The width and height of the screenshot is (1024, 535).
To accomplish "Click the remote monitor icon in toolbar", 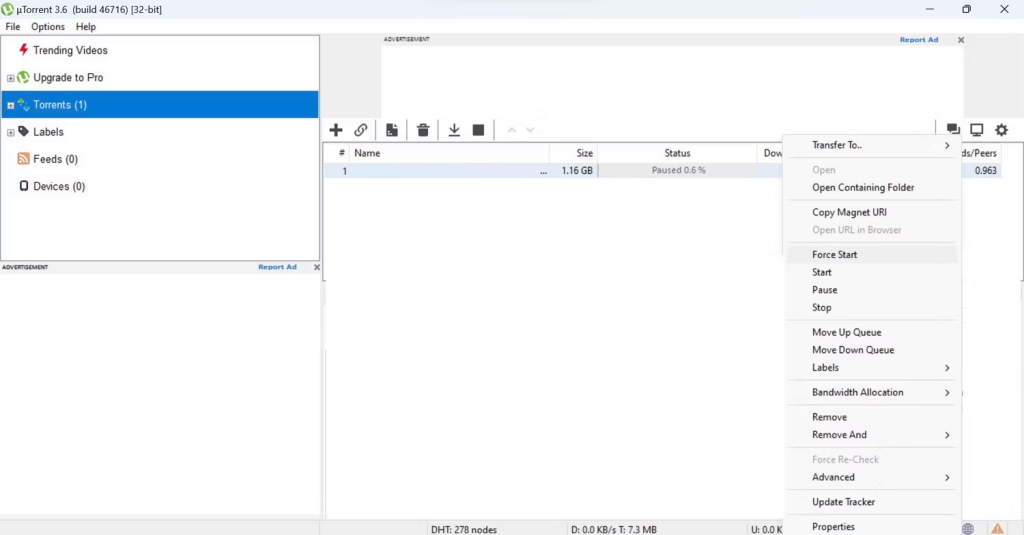I will click(977, 129).
